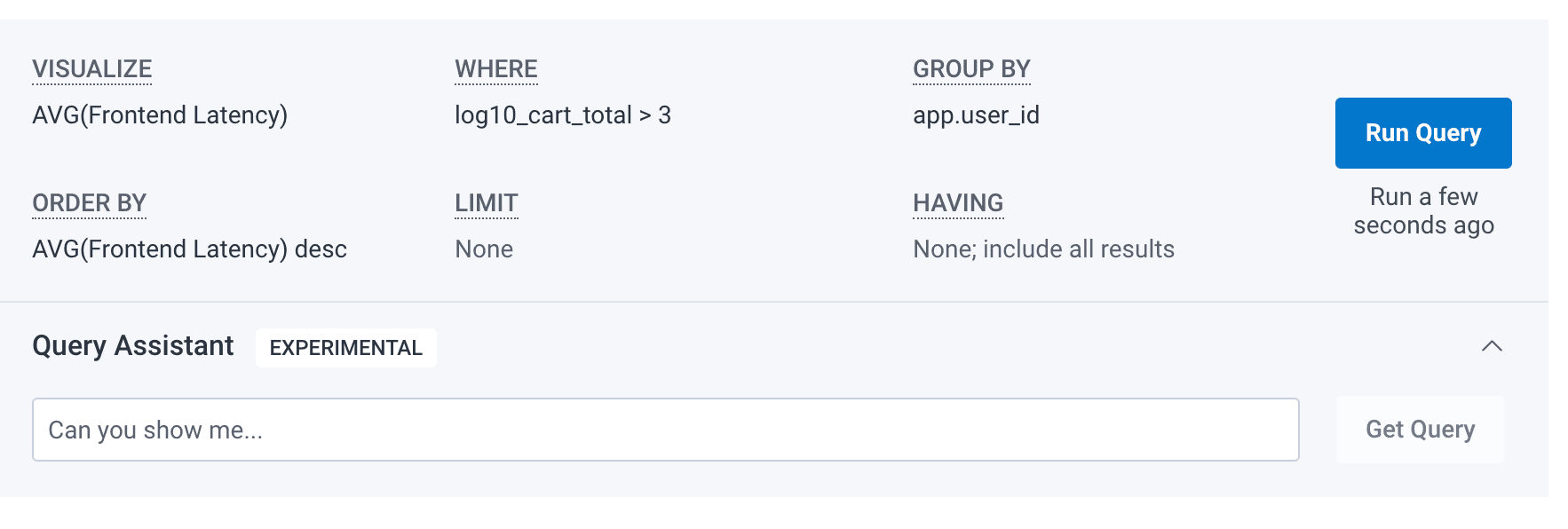1568x529 pixels.
Task: Collapse the Query Assistant panel
Action: tap(1493, 347)
